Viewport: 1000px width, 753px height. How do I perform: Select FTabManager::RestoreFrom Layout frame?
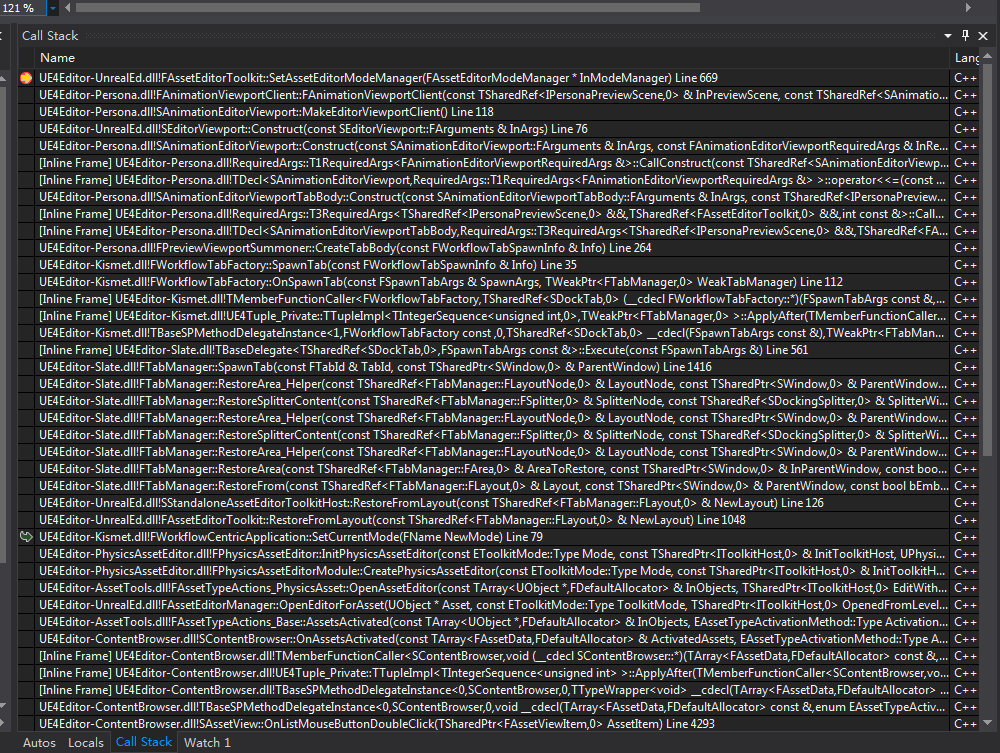coord(493,486)
